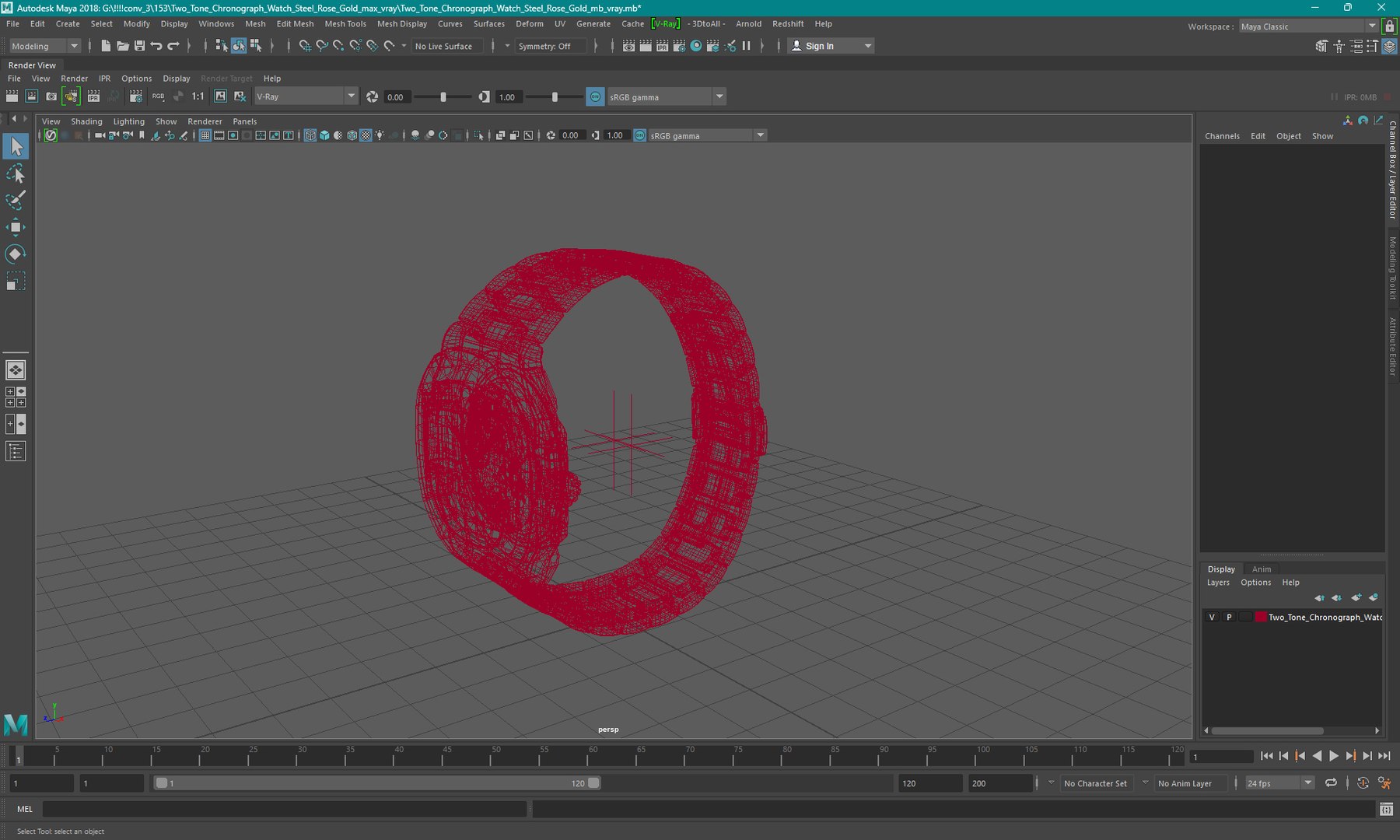Toggle snap to curves

coord(322,46)
